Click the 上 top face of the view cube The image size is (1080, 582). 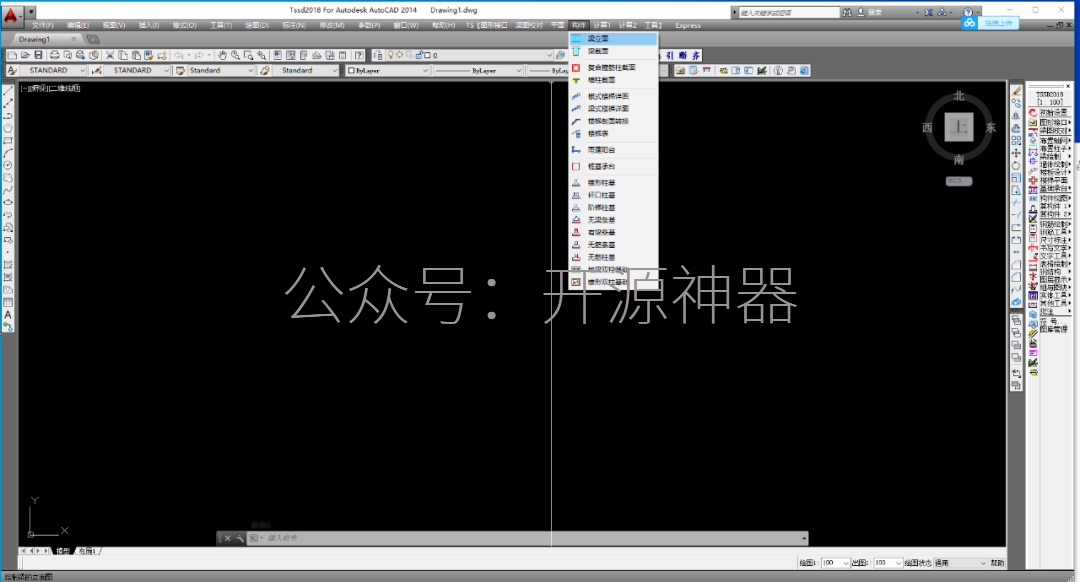pyautogui.click(x=959, y=127)
